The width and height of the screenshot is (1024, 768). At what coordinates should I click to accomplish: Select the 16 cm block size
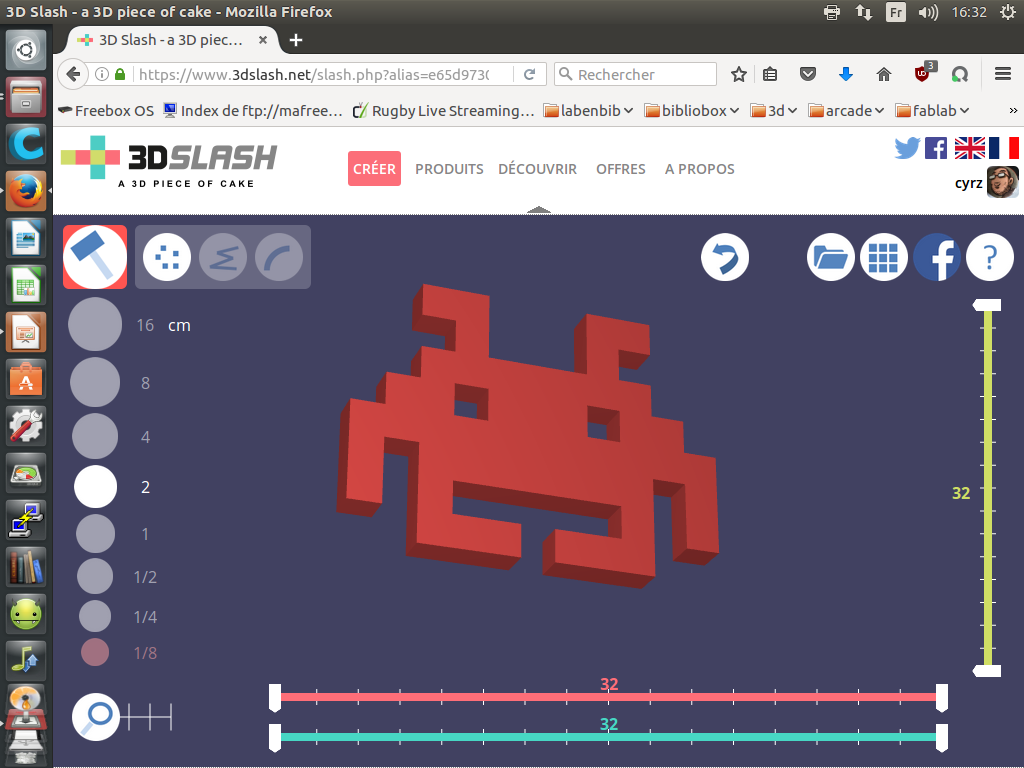[94, 325]
